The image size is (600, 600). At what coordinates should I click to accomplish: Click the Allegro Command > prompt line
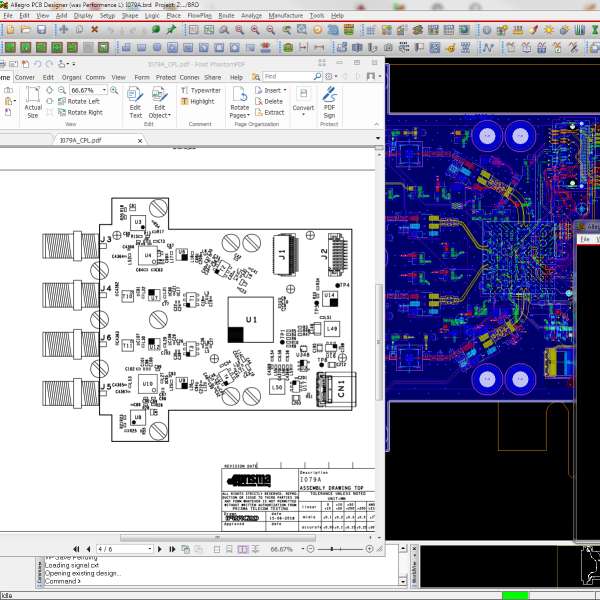tap(63, 581)
